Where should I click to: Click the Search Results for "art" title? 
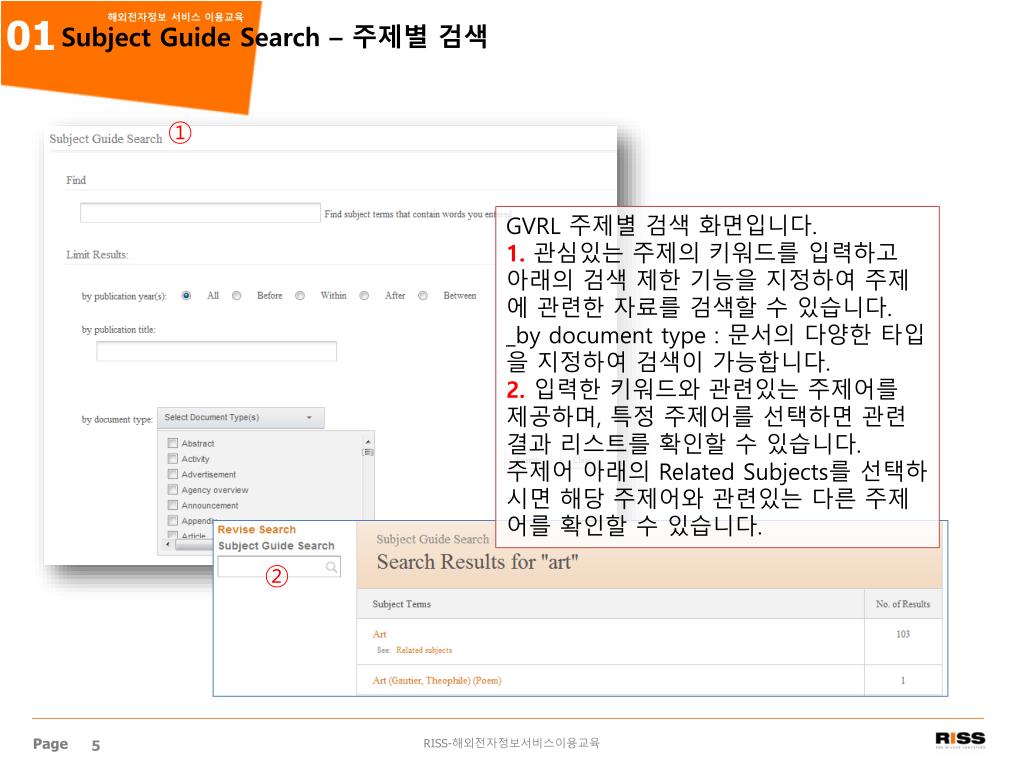(x=477, y=562)
